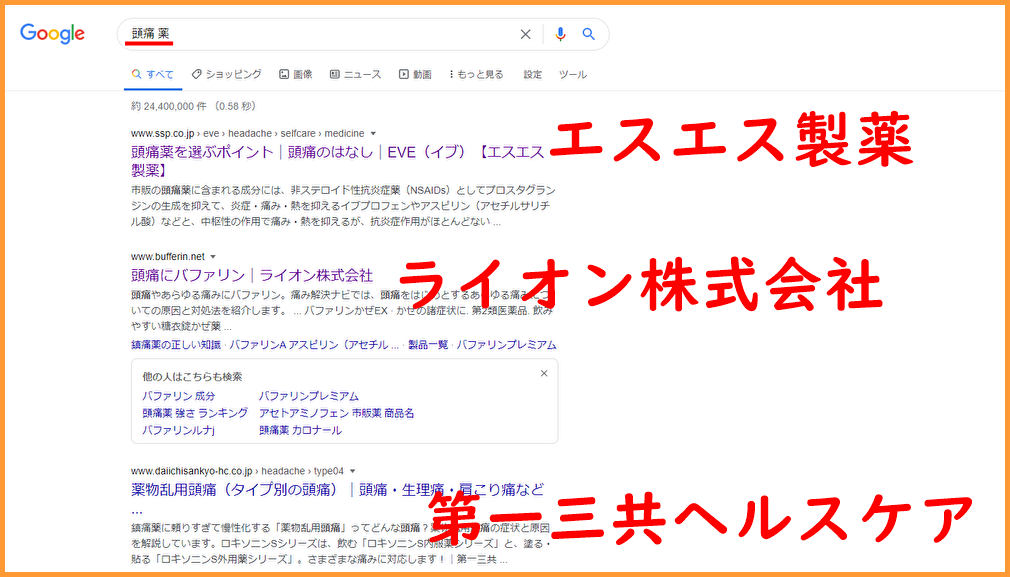Close the 他の人はこちらも検索 box

(544, 374)
